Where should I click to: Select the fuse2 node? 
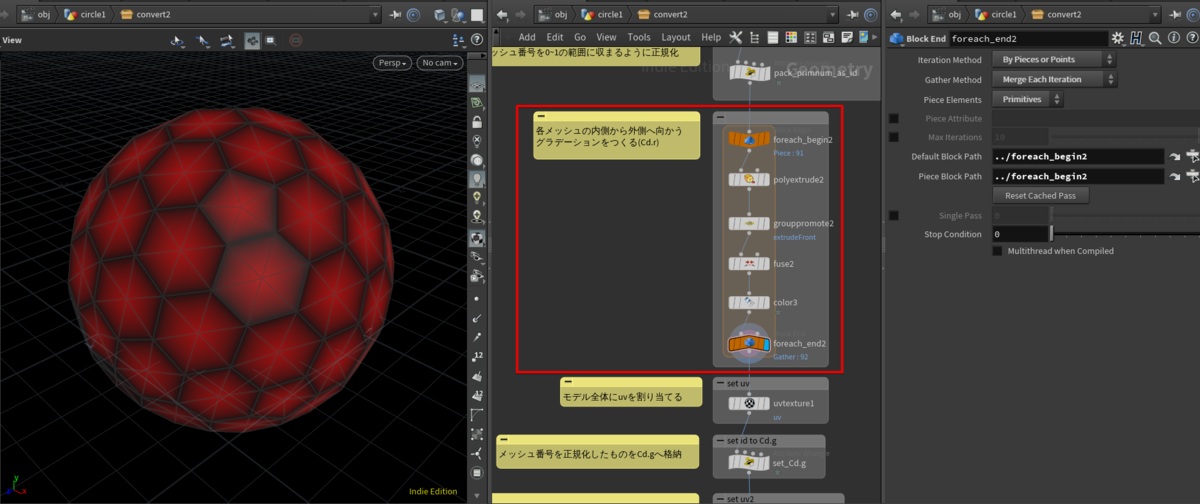[749, 264]
